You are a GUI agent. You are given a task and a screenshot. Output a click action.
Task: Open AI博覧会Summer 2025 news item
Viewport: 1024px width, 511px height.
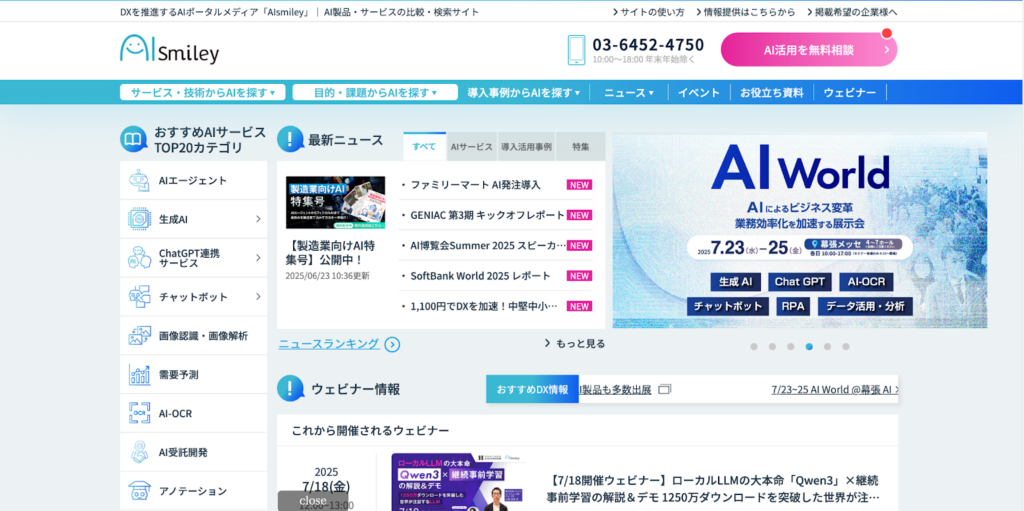(x=488, y=246)
